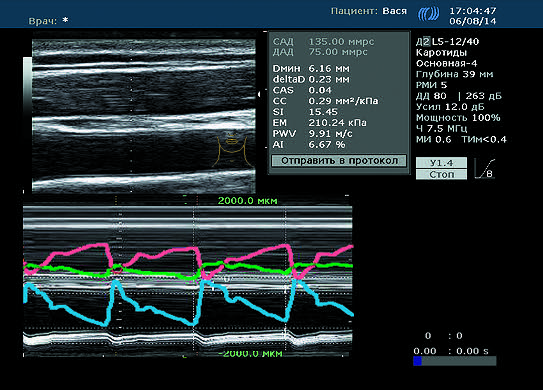Click the 'Глубина 39 мм' depth parameter
The image size is (543, 390).
454,74
